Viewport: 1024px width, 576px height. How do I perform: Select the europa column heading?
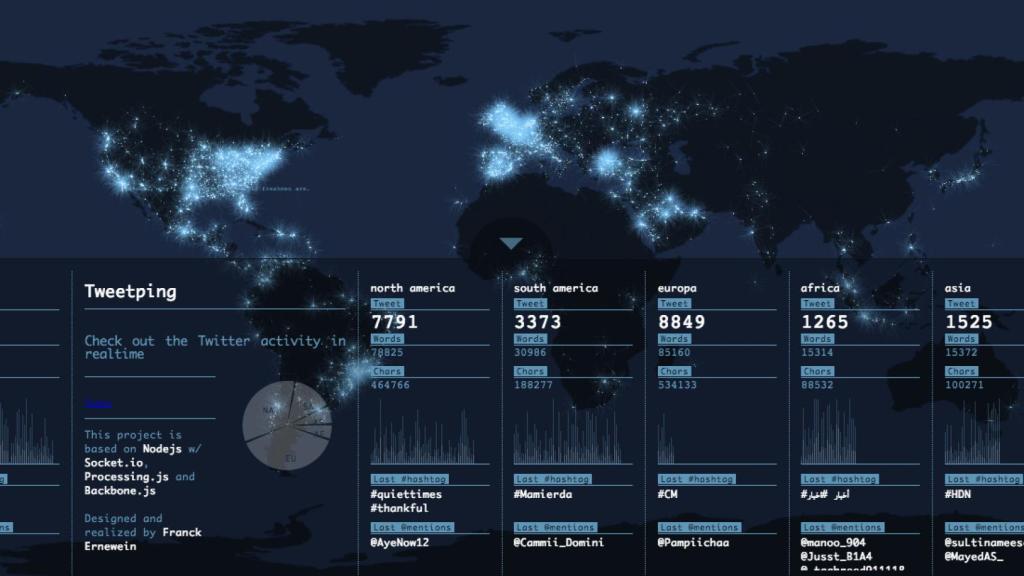[677, 288]
